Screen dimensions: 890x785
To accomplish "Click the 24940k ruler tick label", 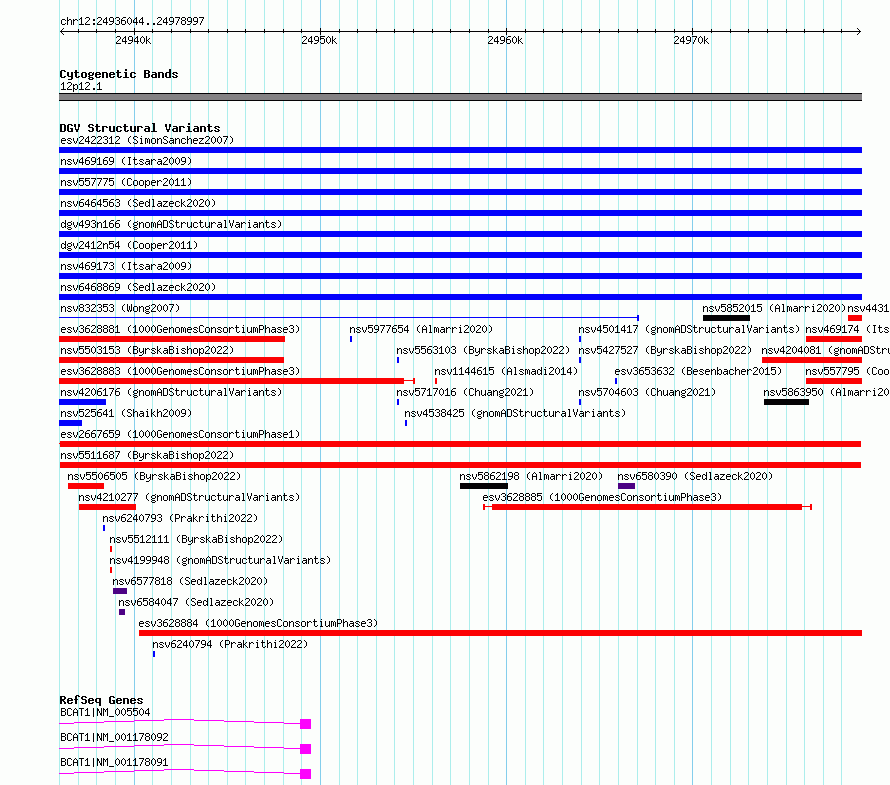I will pos(133,40).
